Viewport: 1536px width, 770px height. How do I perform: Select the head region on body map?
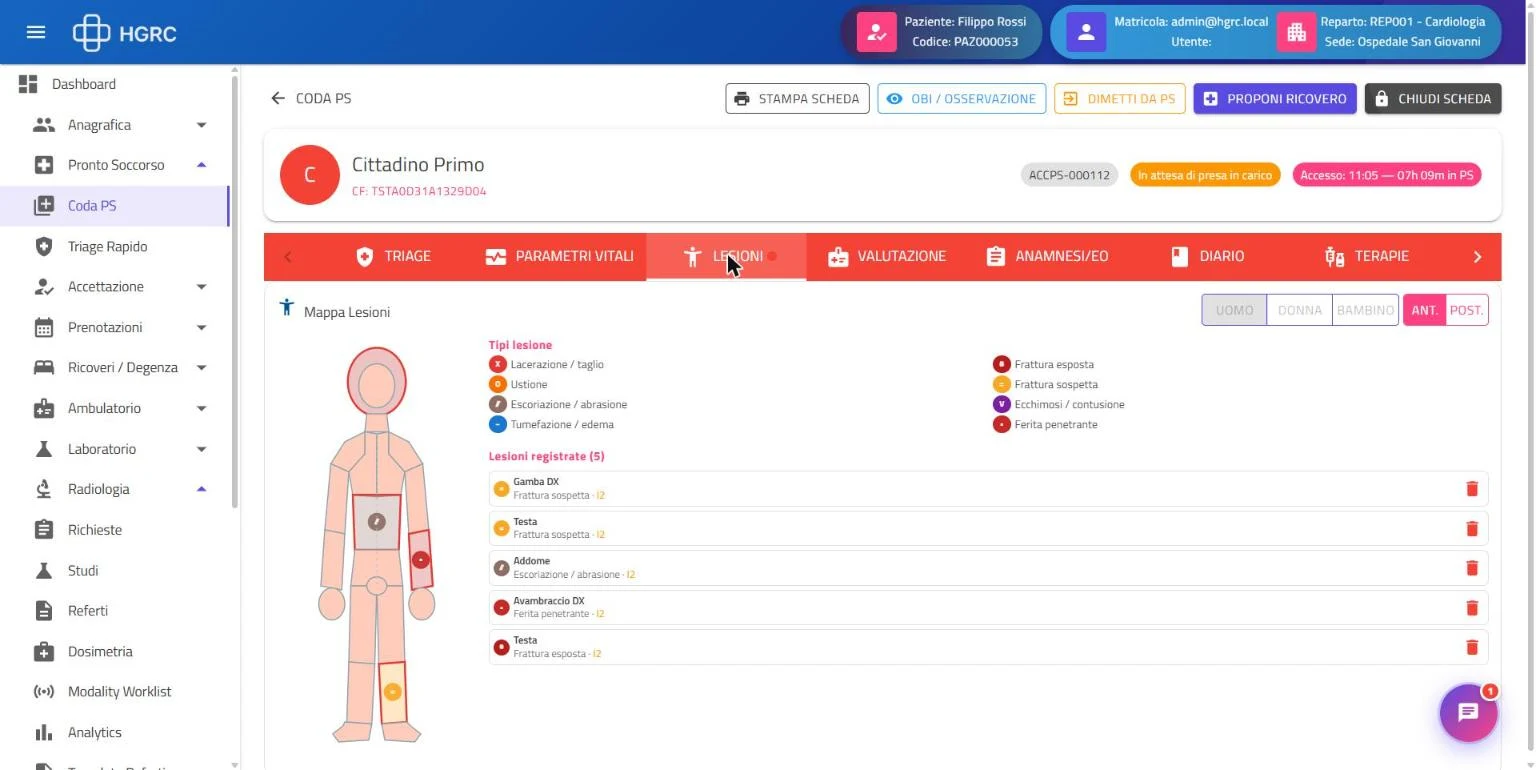pyautogui.click(x=376, y=380)
